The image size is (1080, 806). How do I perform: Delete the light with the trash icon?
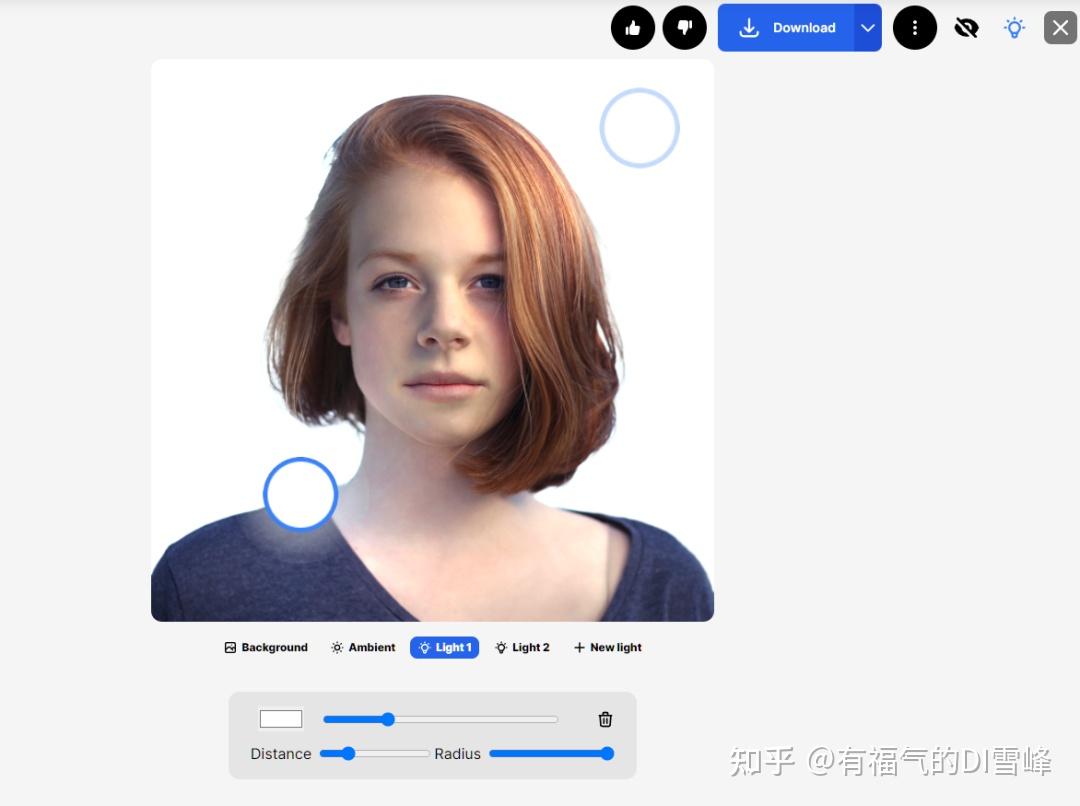point(605,719)
